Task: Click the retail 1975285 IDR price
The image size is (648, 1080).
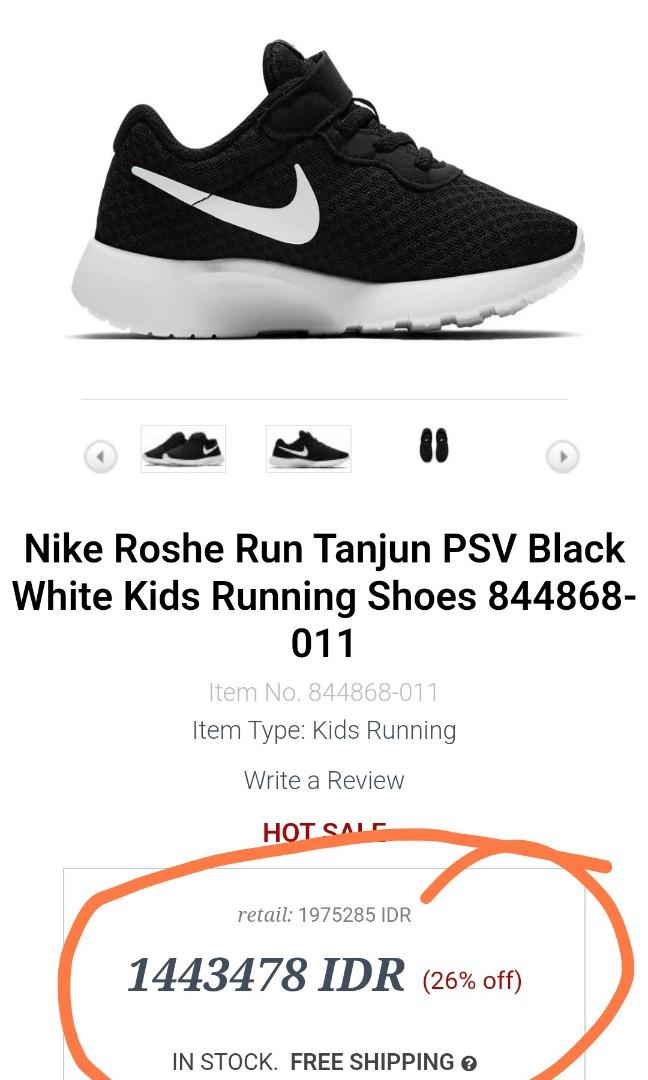Action: 324,915
